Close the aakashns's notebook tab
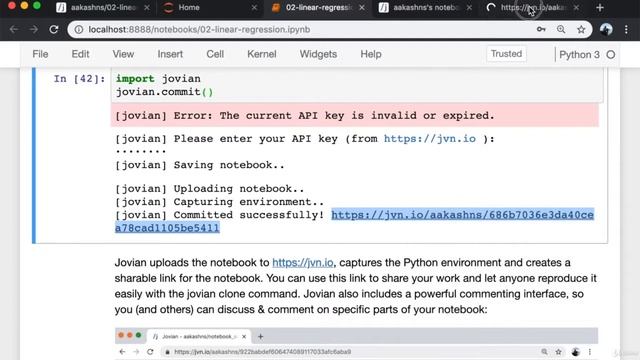640x360 pixels. (x=469, y=7)
